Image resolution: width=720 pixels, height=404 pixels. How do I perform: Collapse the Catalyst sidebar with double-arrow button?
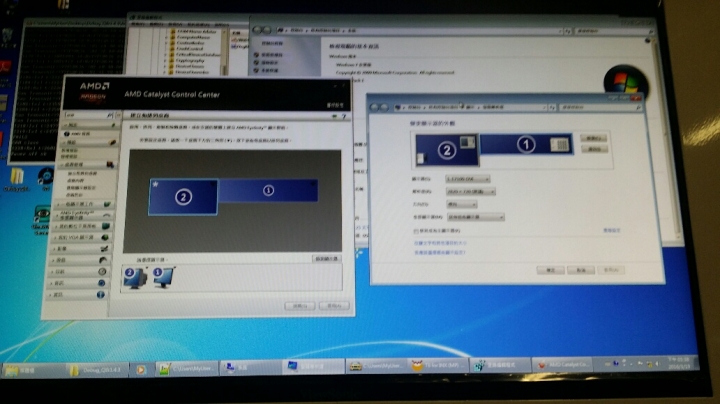[x=118, y=115]
